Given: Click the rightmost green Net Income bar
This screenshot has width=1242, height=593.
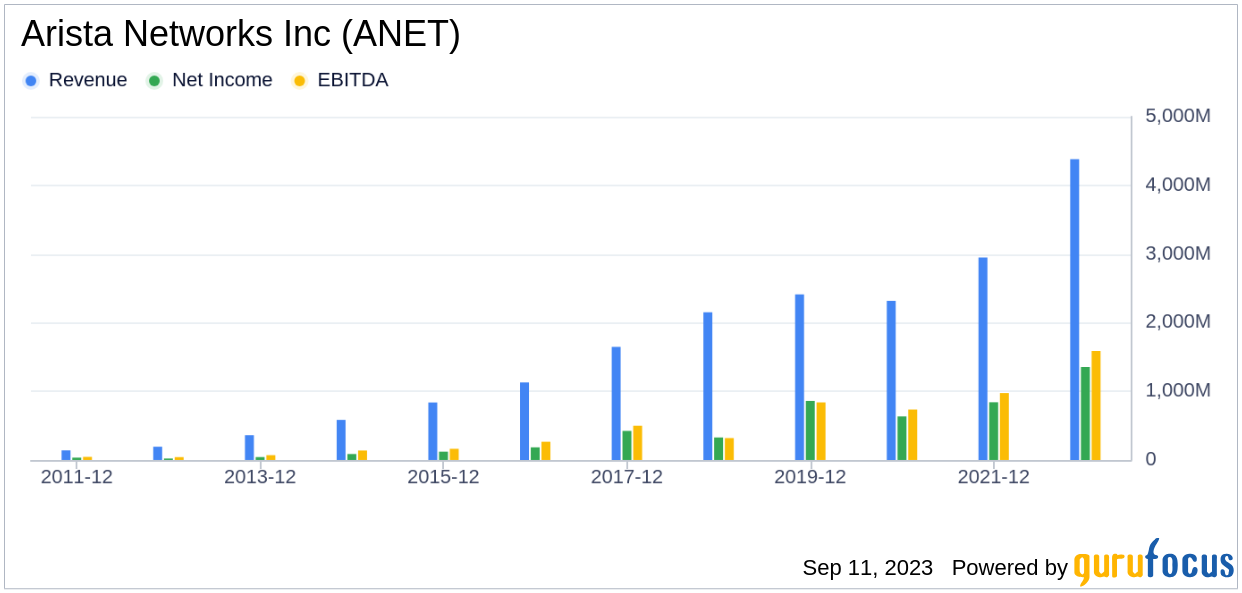Looking at the screenshot, I should (x=1085, y=413).
